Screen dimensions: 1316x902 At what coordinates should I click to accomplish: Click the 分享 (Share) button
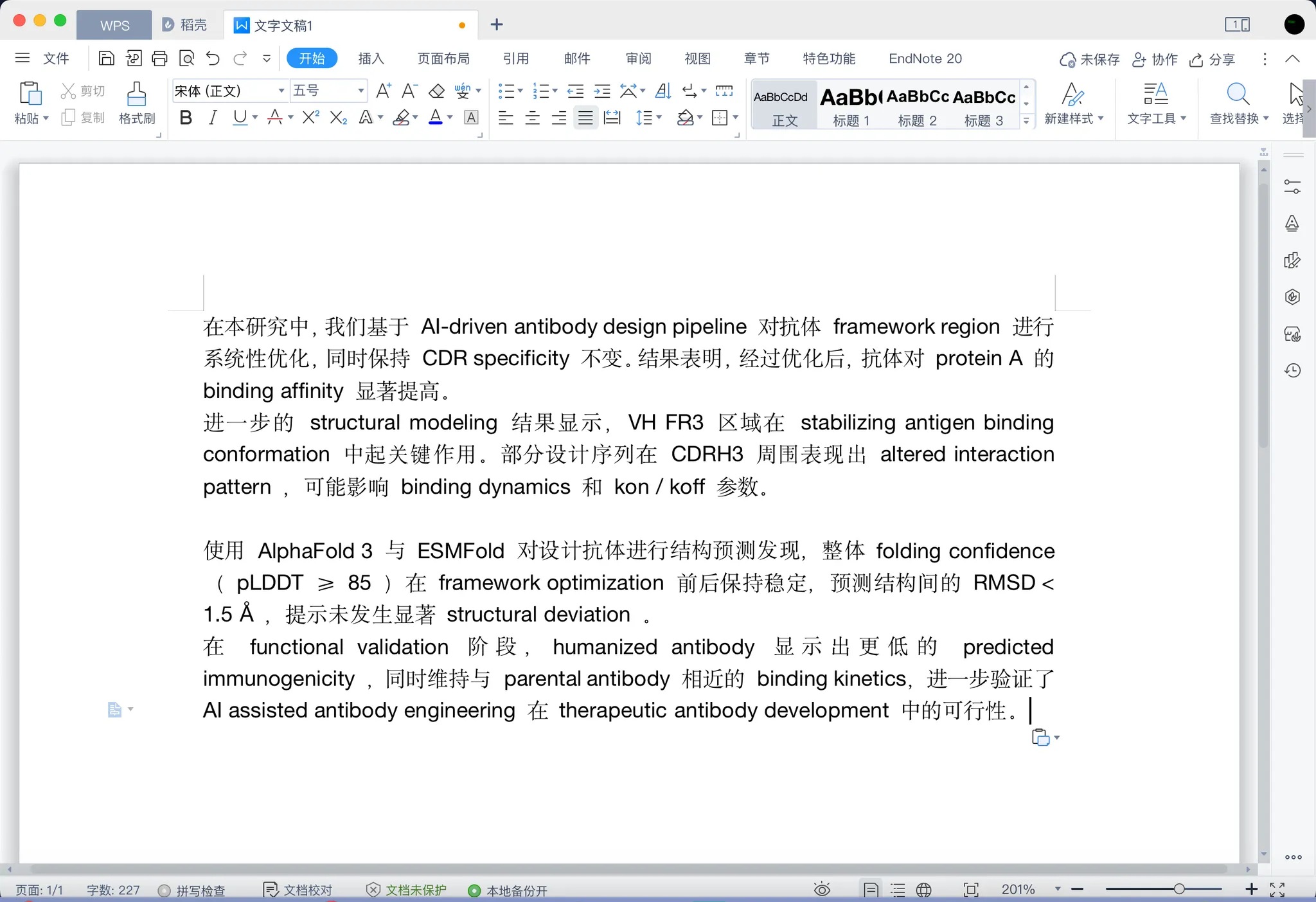click(1213, 59)
